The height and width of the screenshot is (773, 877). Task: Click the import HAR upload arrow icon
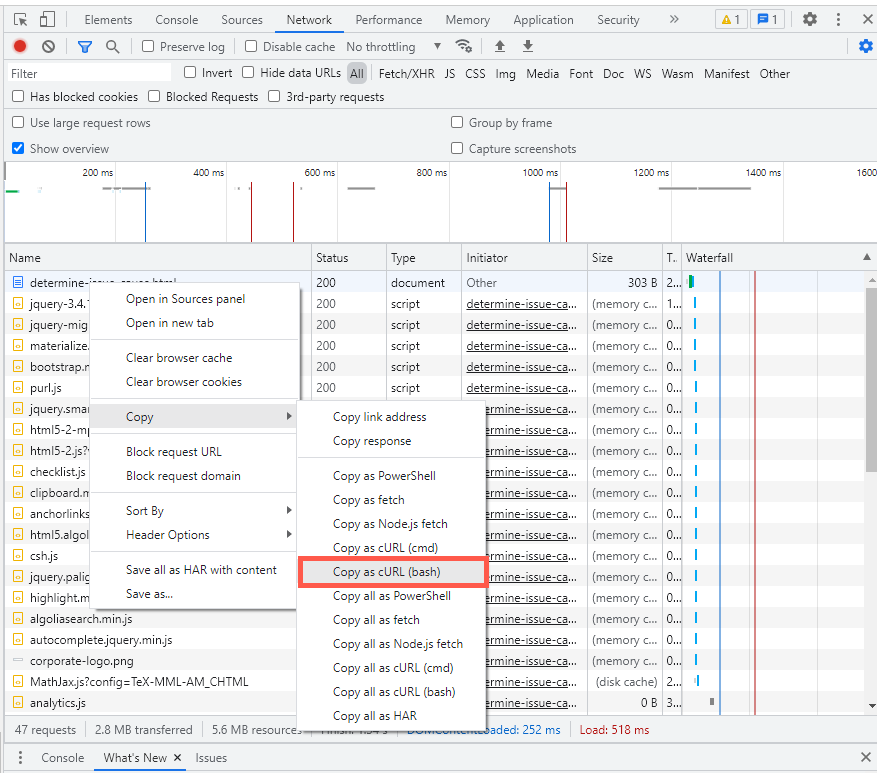[500, 46]
